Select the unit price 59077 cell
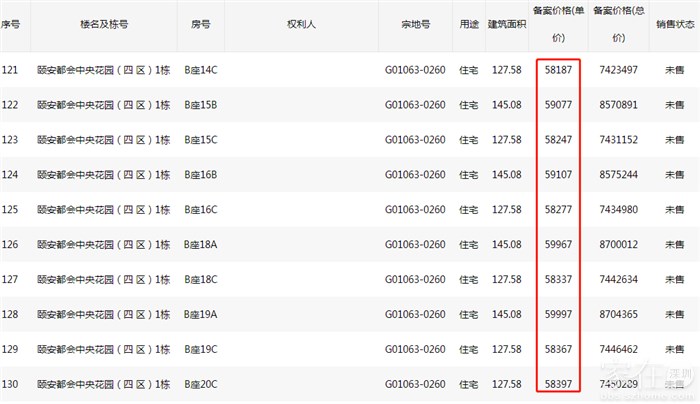This screenshot has width=700, height=404. click(559, 104)
